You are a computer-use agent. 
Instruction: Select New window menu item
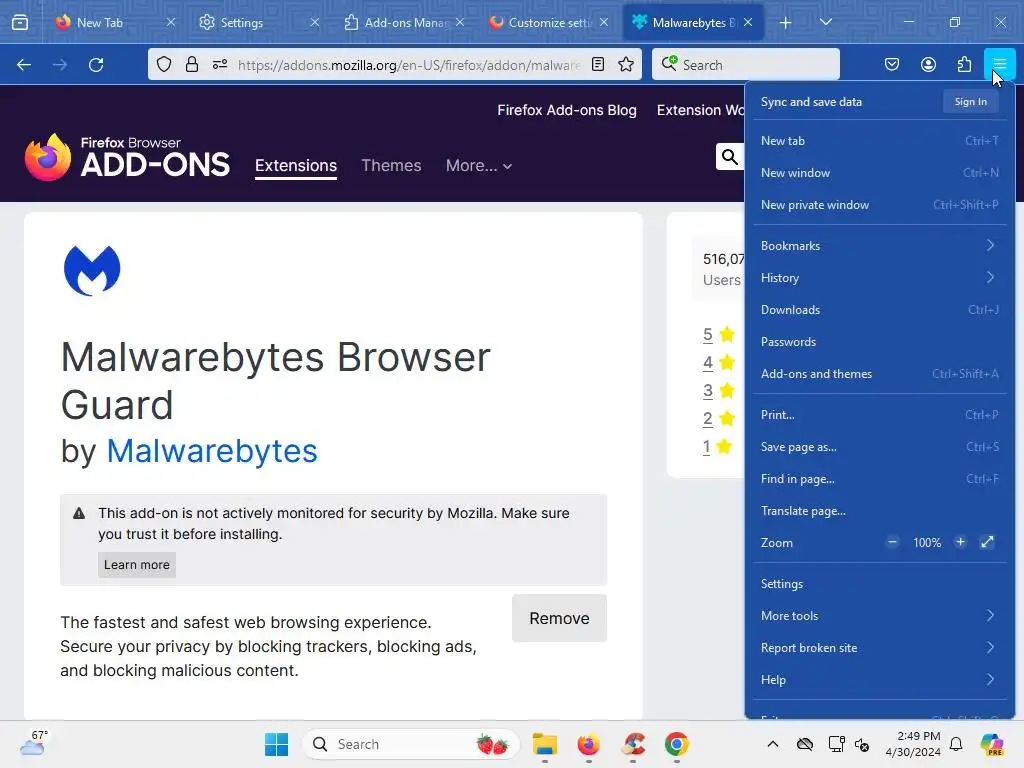coord(879,172)
